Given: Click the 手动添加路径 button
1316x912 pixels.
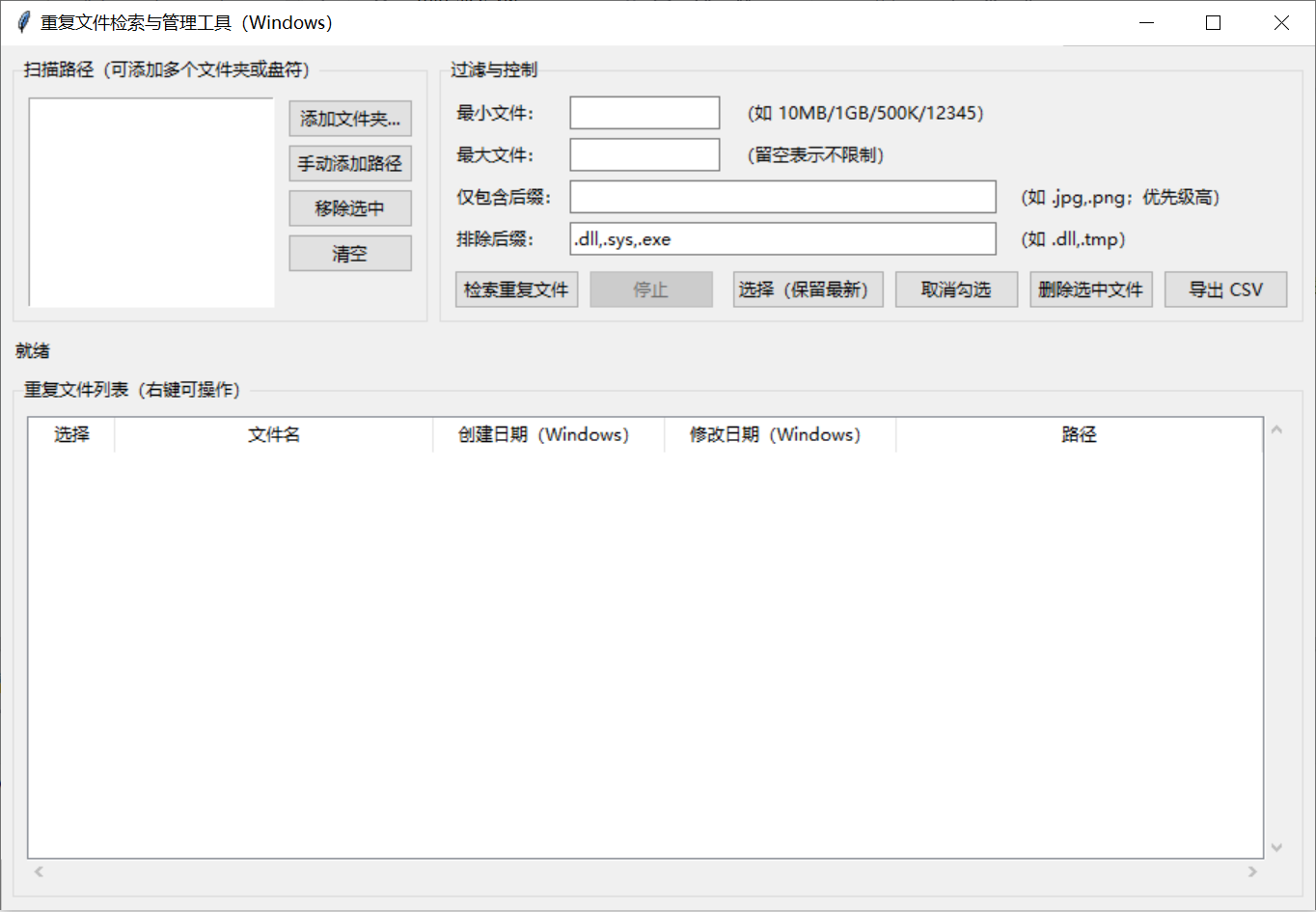Looking at the screenshot, I should (x=349, y=163).
